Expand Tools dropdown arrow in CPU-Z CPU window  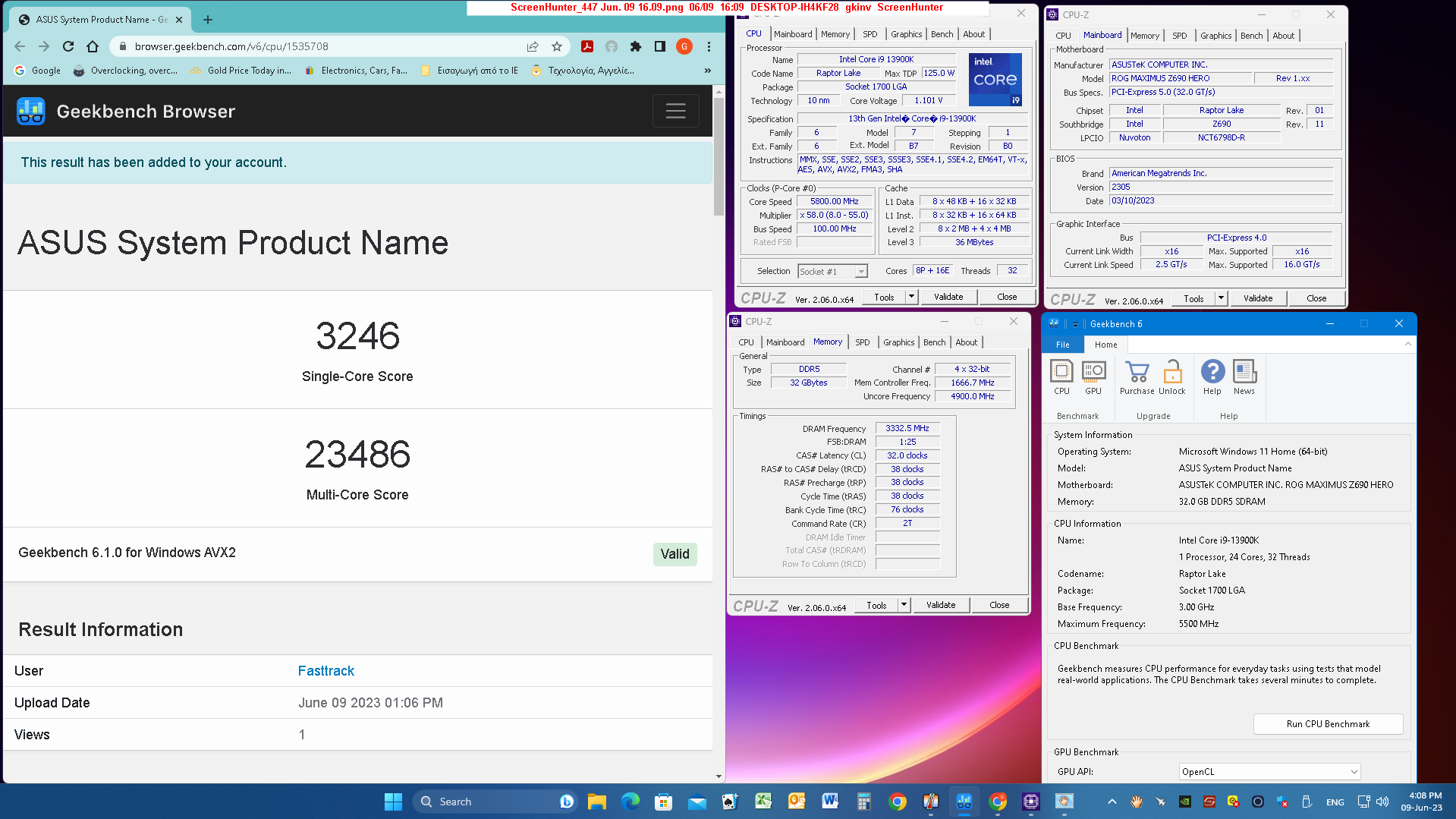tap(911, 297)
